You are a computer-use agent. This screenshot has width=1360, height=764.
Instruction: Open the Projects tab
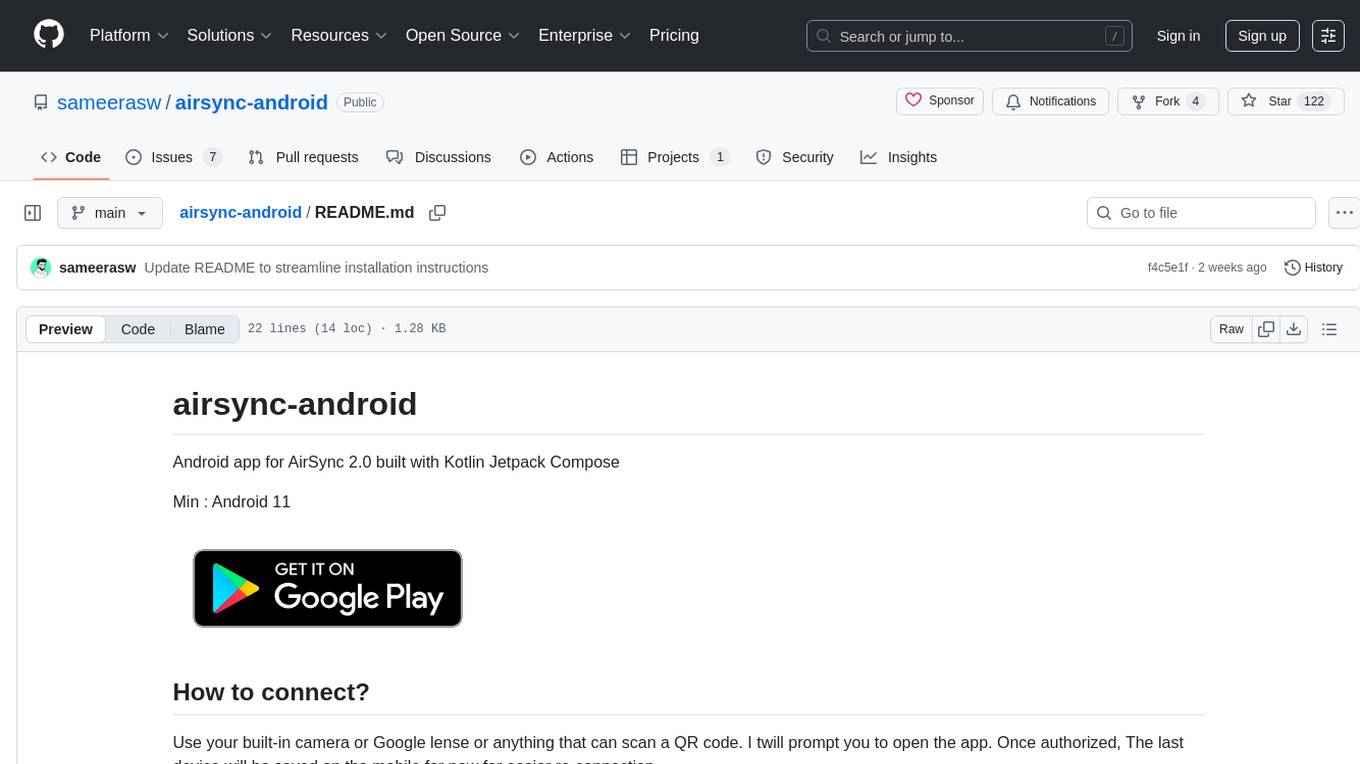[675, 157]
